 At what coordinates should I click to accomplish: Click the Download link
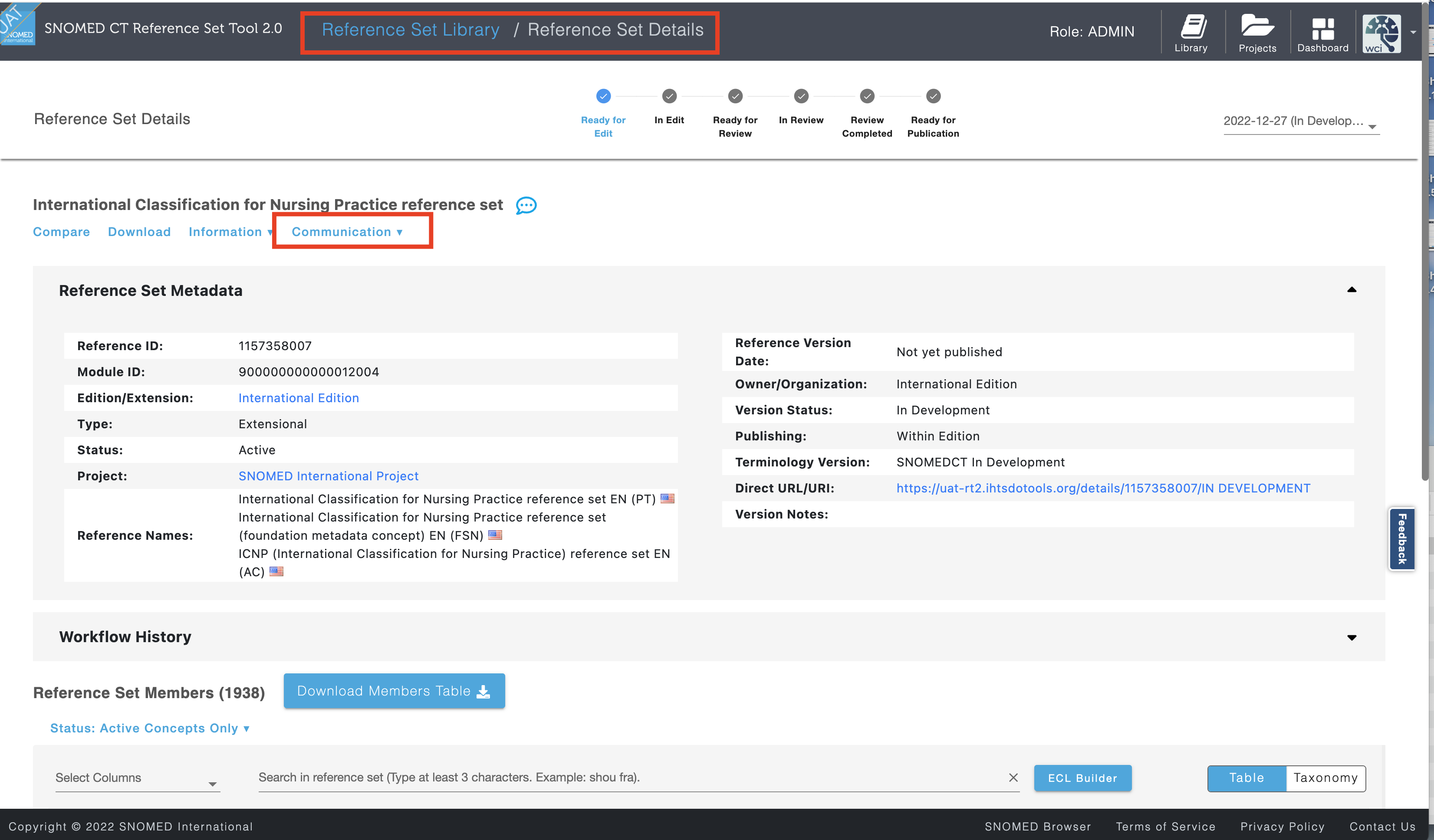pyautogui.click(x=139, y=232)
